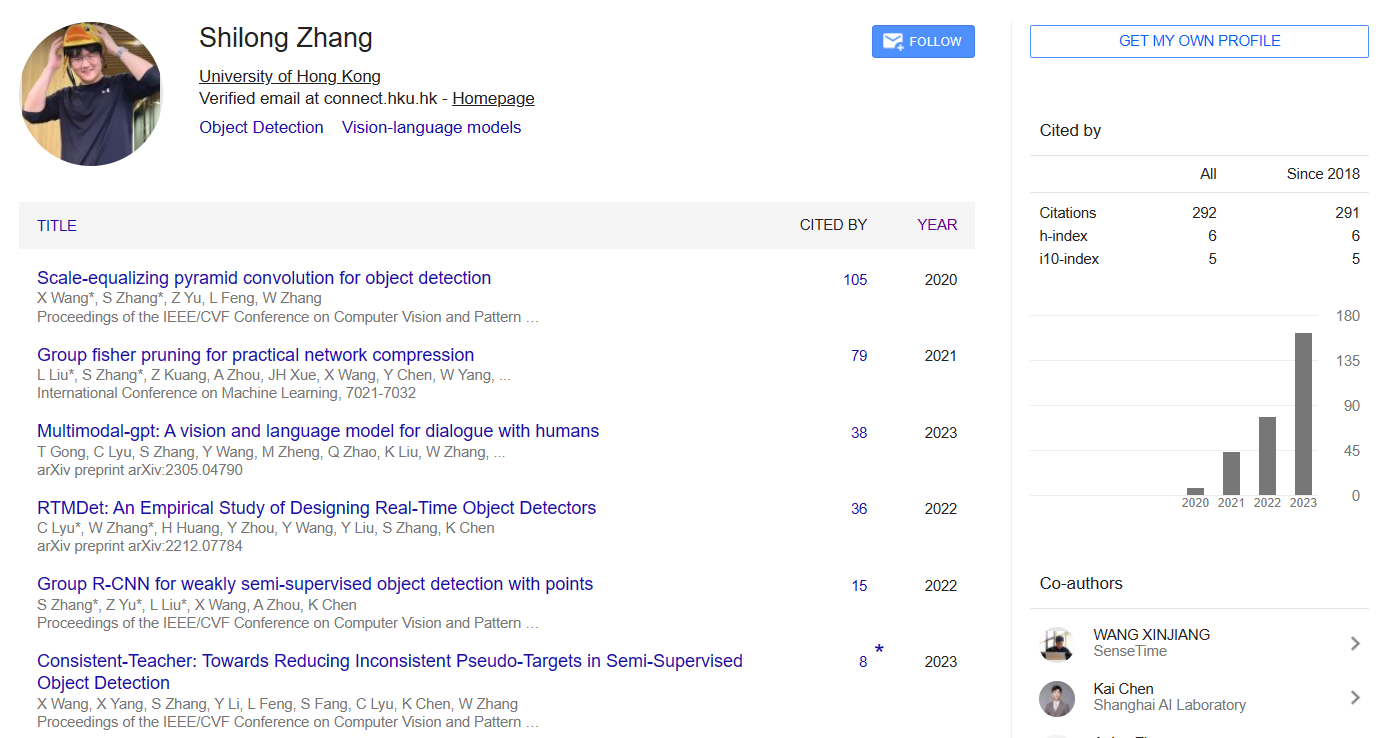The height and width of the screenshot is (738, 1394).
Task: View 38 citations of Multimodal-gpt paper
Action: click(x=859, y=433)
